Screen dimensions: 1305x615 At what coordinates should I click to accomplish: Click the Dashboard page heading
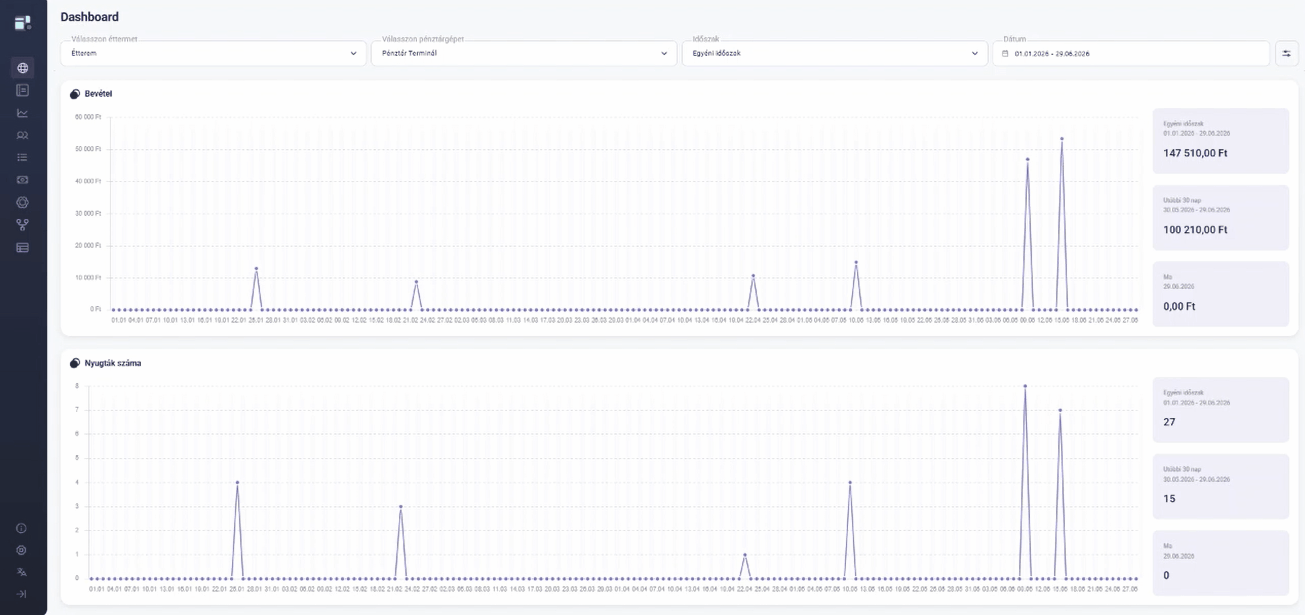89,17
